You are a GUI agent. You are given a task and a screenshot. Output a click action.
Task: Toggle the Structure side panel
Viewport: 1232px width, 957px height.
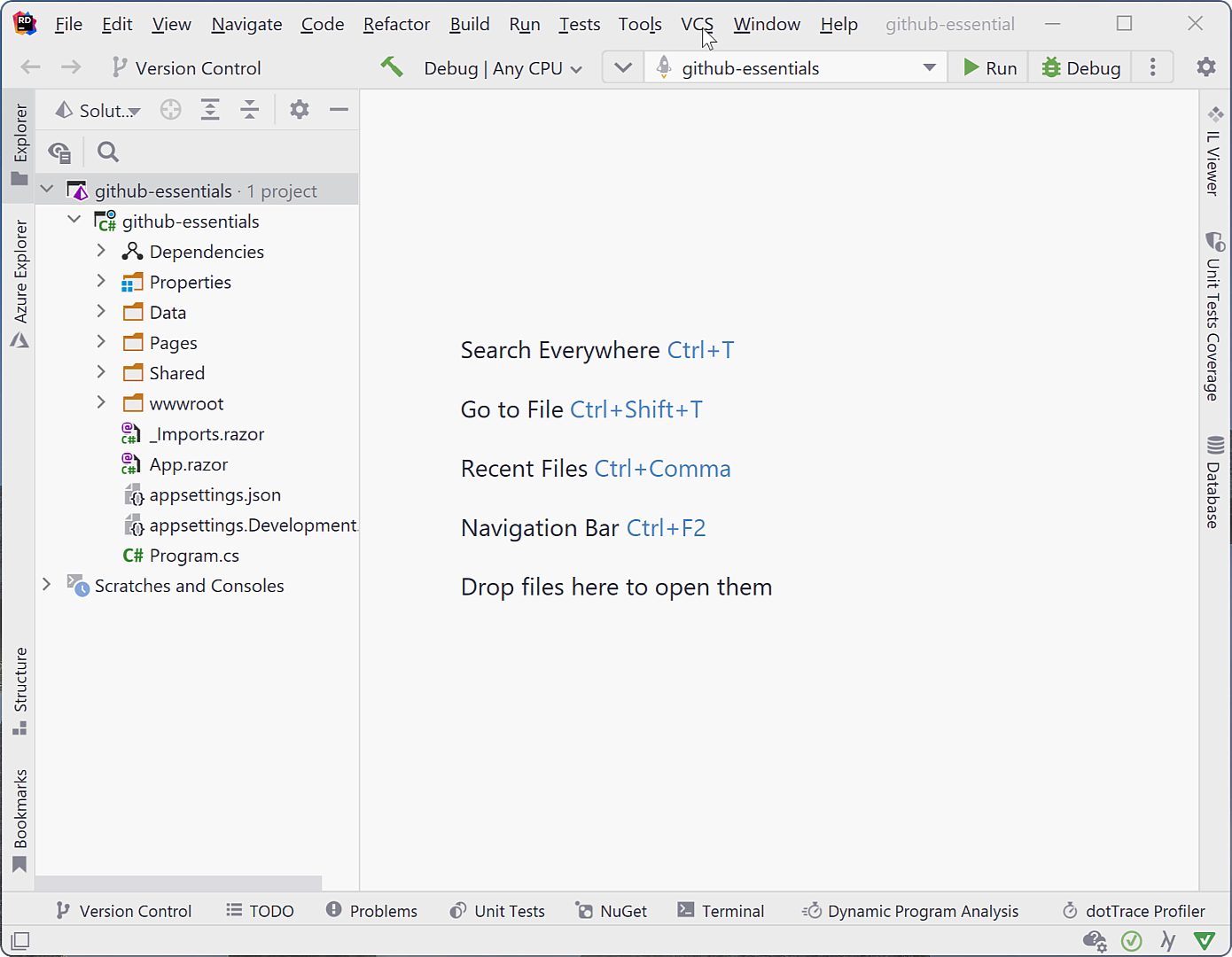[19, 691]
